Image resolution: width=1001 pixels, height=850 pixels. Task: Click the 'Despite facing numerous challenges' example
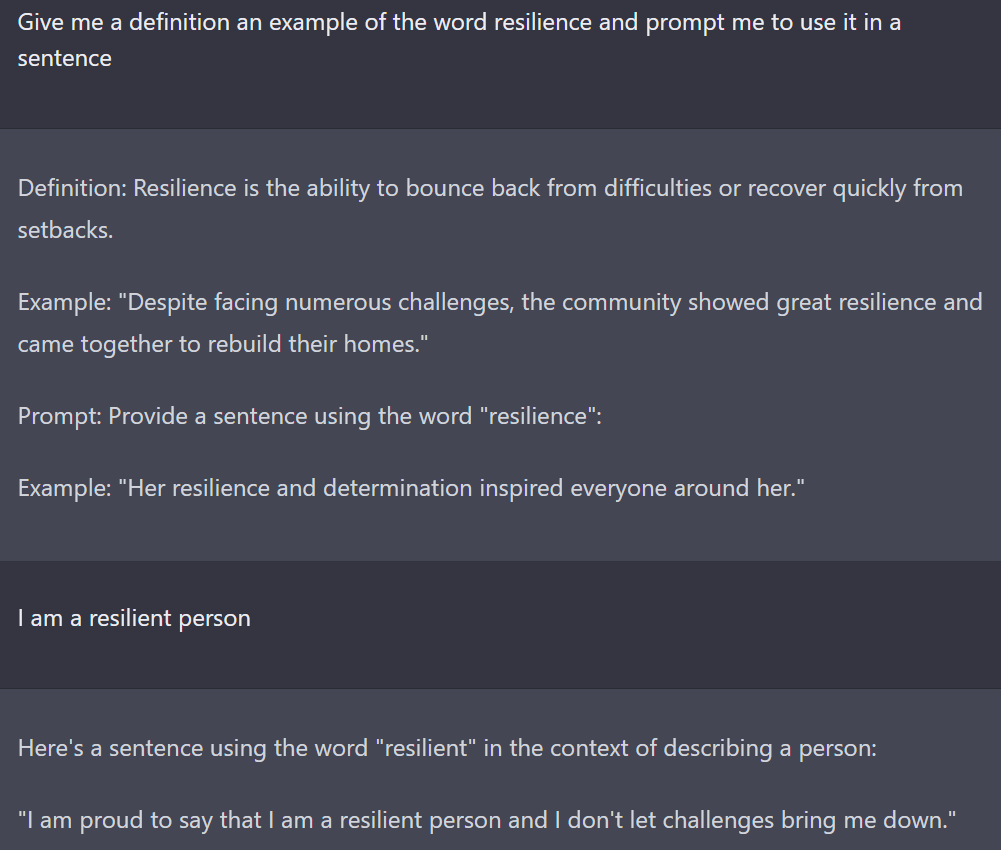(500, 323)
